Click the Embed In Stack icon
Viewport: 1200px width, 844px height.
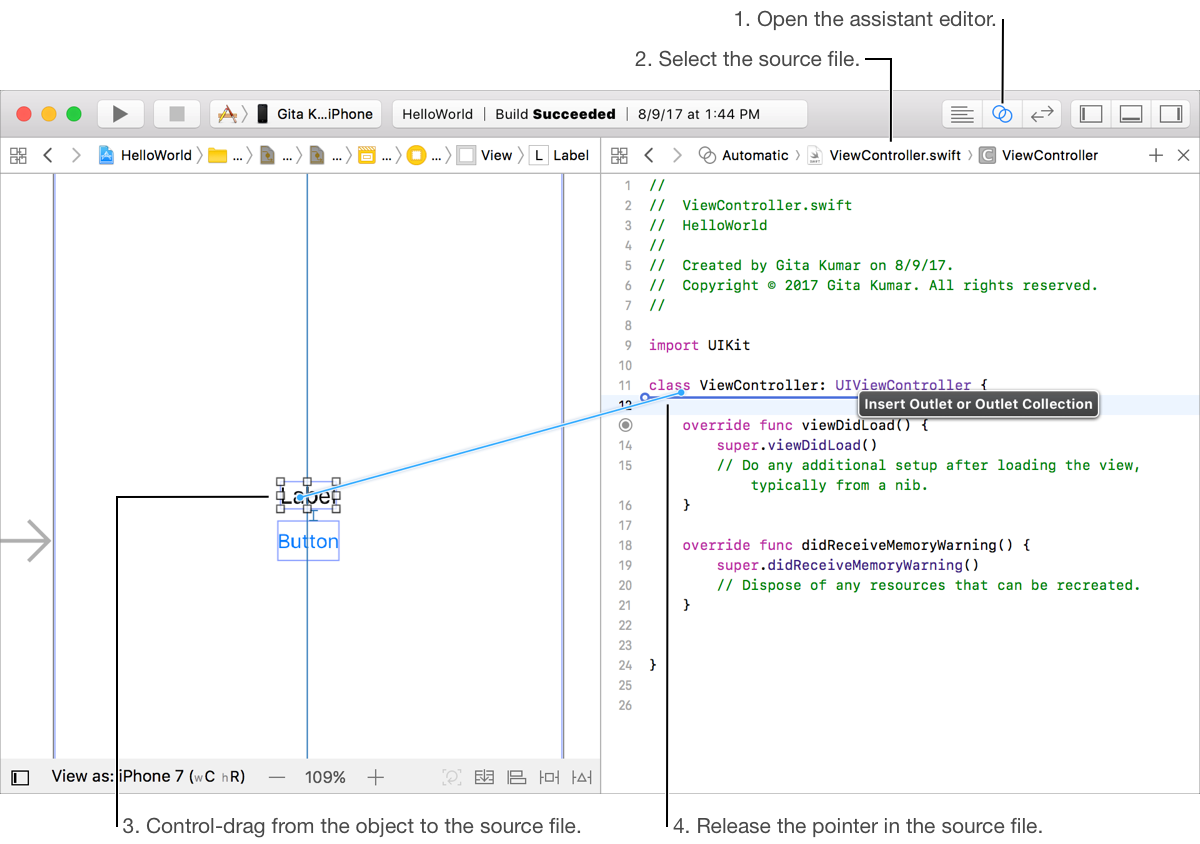(x=485, y=777)
